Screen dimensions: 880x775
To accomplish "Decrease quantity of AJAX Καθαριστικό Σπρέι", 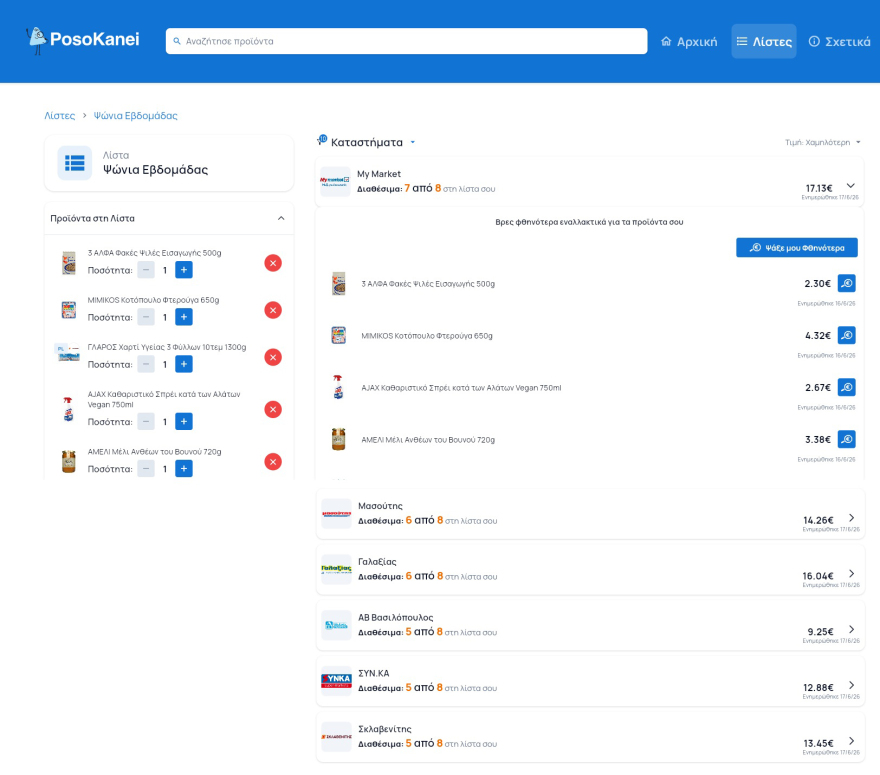I will tap(146, 421).
